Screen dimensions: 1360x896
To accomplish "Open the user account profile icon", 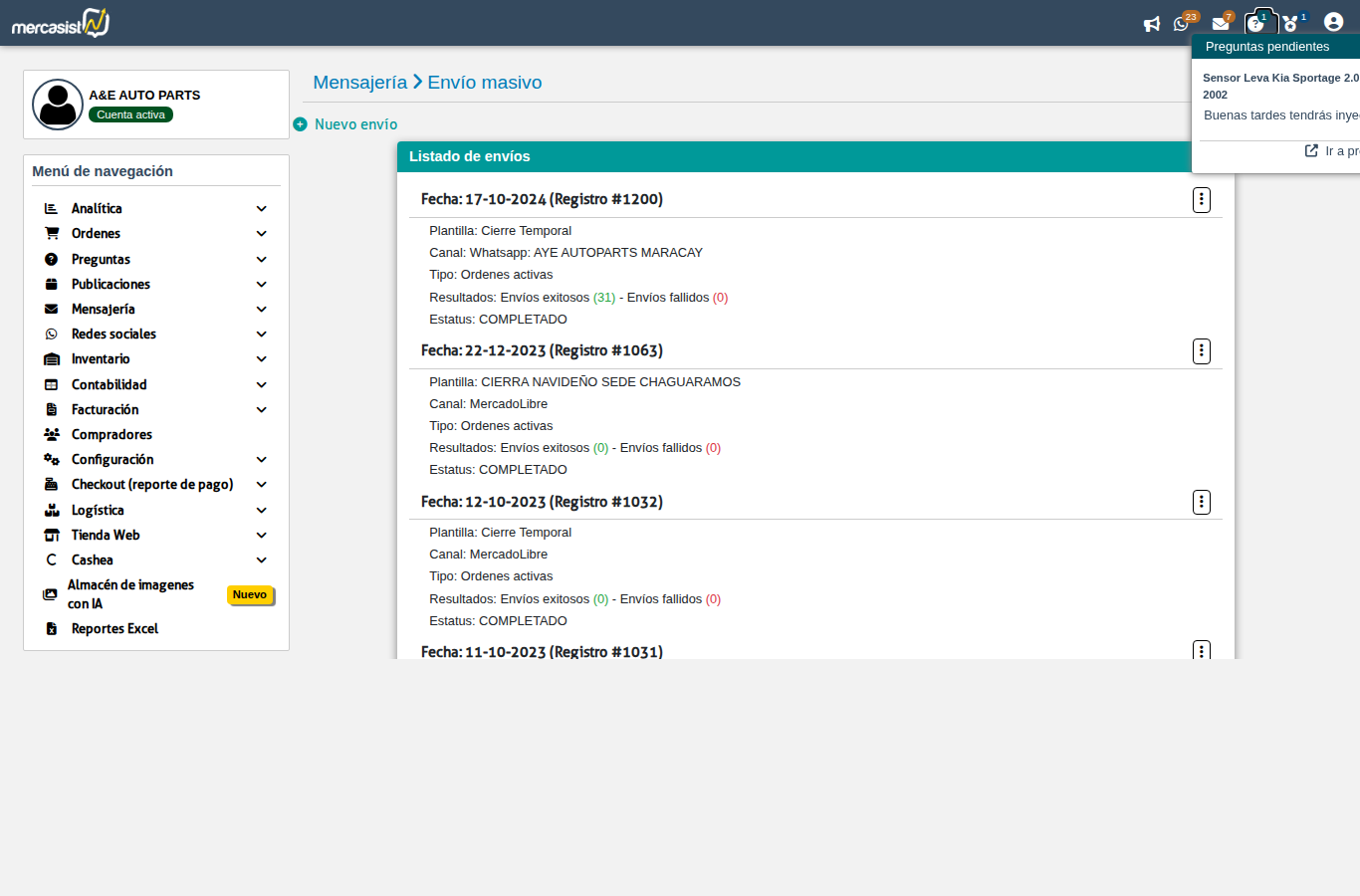I will (x=1333, y=21).
